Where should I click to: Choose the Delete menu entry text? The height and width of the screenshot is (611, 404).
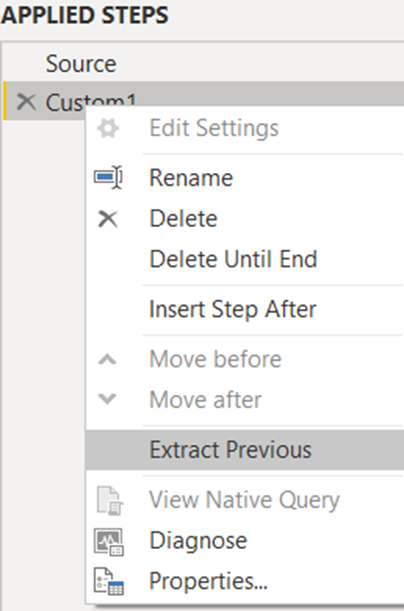(x=183, y=219)
